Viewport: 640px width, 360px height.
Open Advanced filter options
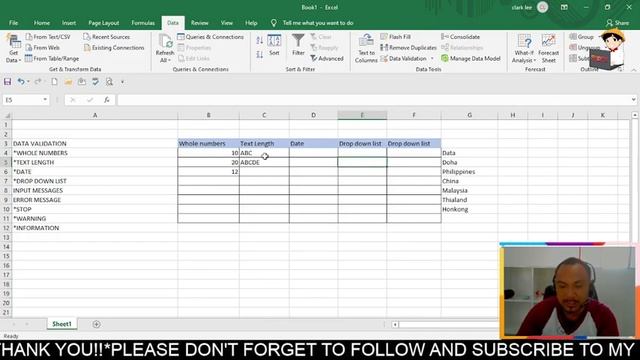point(327,59)
